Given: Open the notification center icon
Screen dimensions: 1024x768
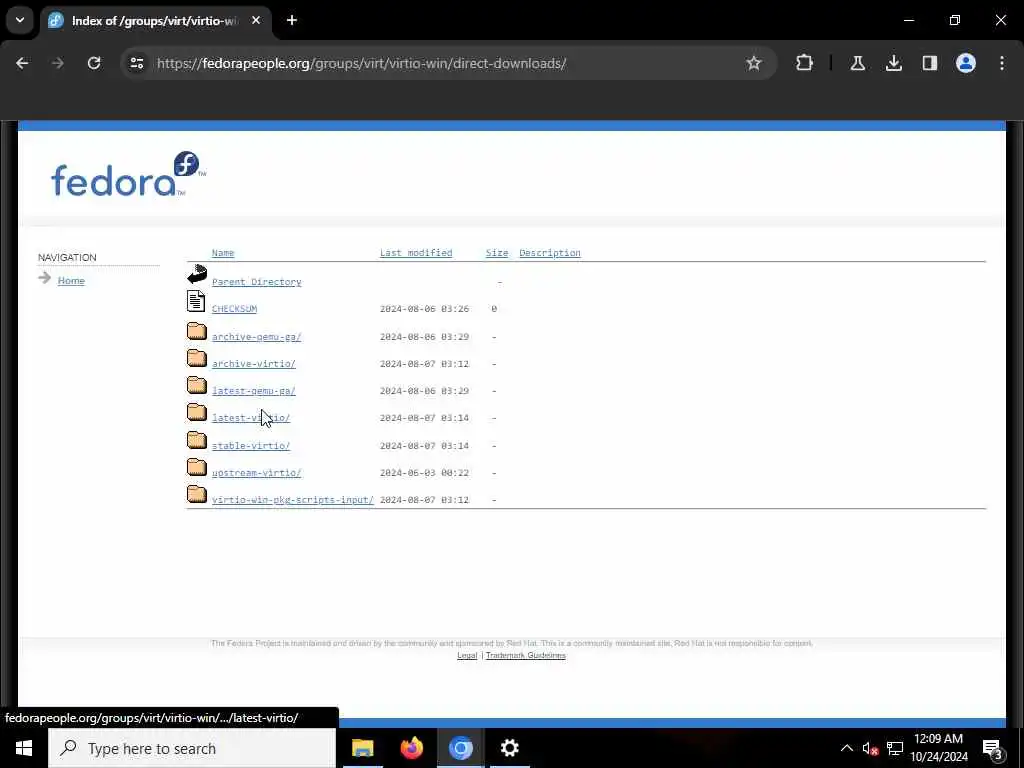Looking at the screenshot, I should pyautogui.click(x=992, y=748).
